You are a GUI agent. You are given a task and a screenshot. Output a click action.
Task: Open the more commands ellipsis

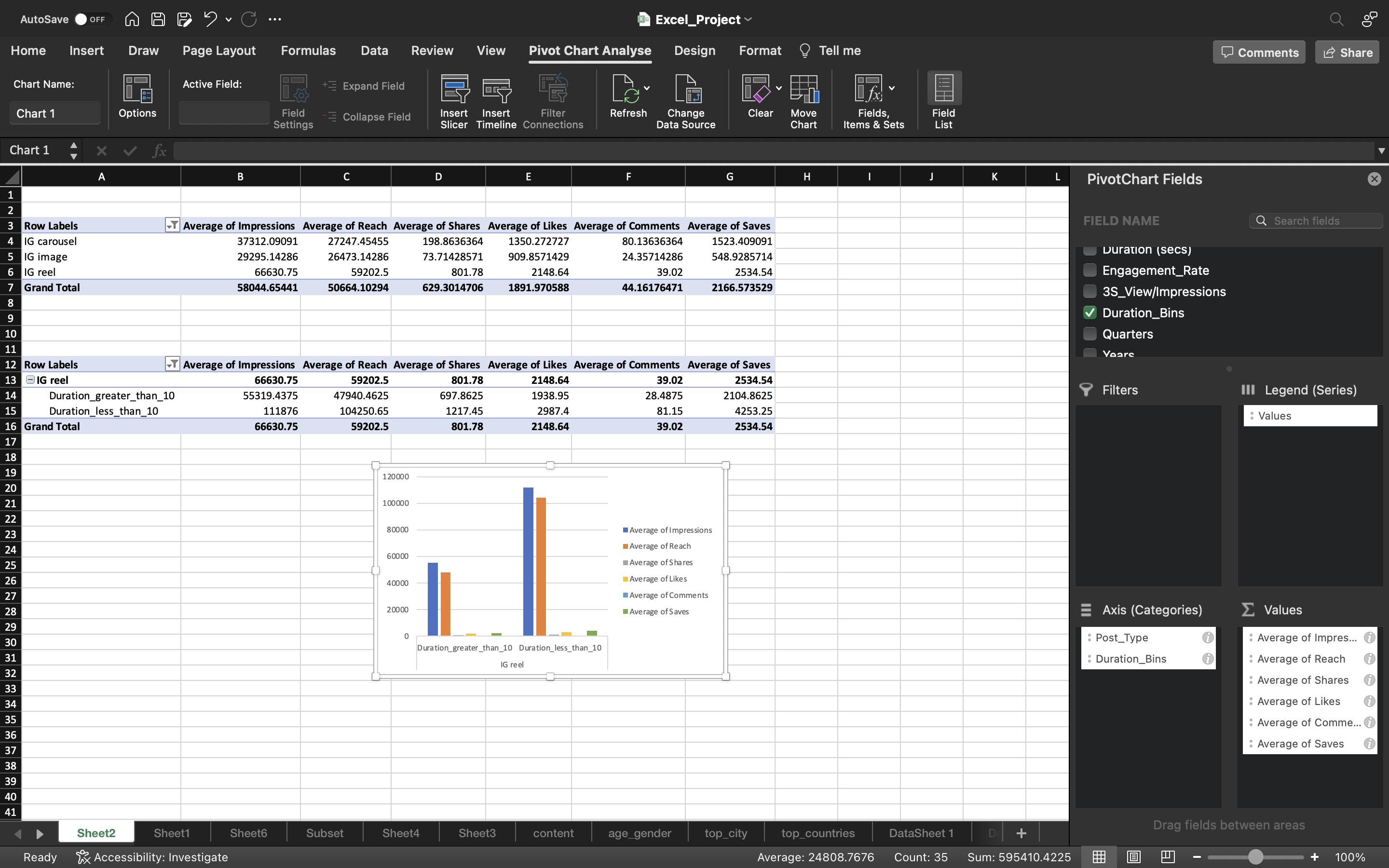pyautogui.click(x=275, y=19)
